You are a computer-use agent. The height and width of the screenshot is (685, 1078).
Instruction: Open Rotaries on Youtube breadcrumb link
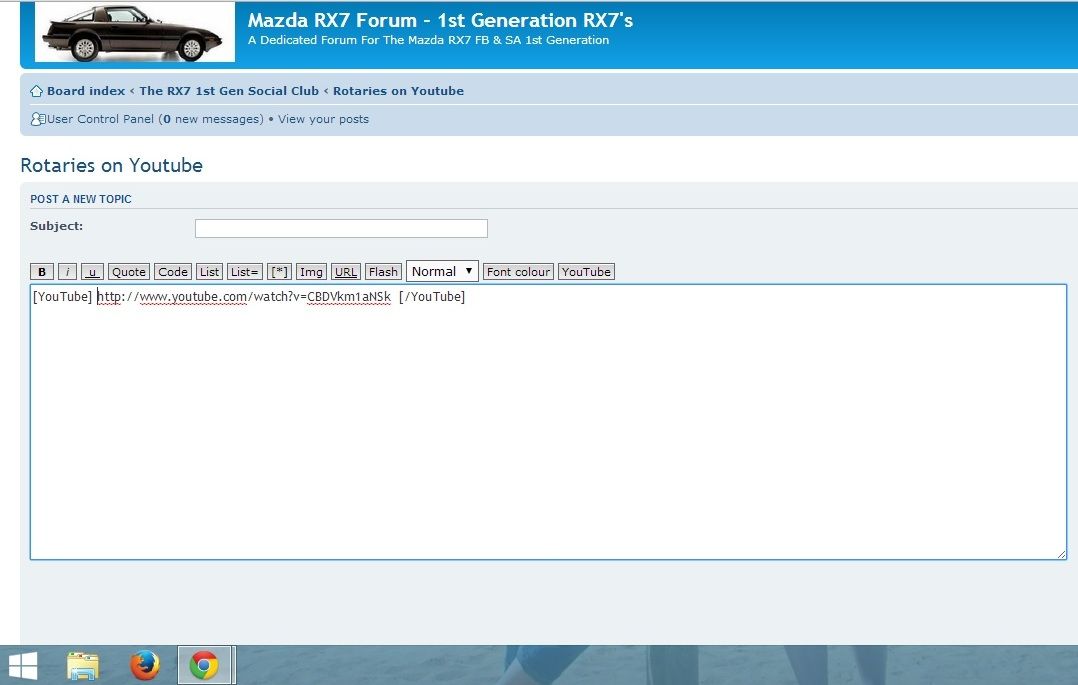pos(398,91)
